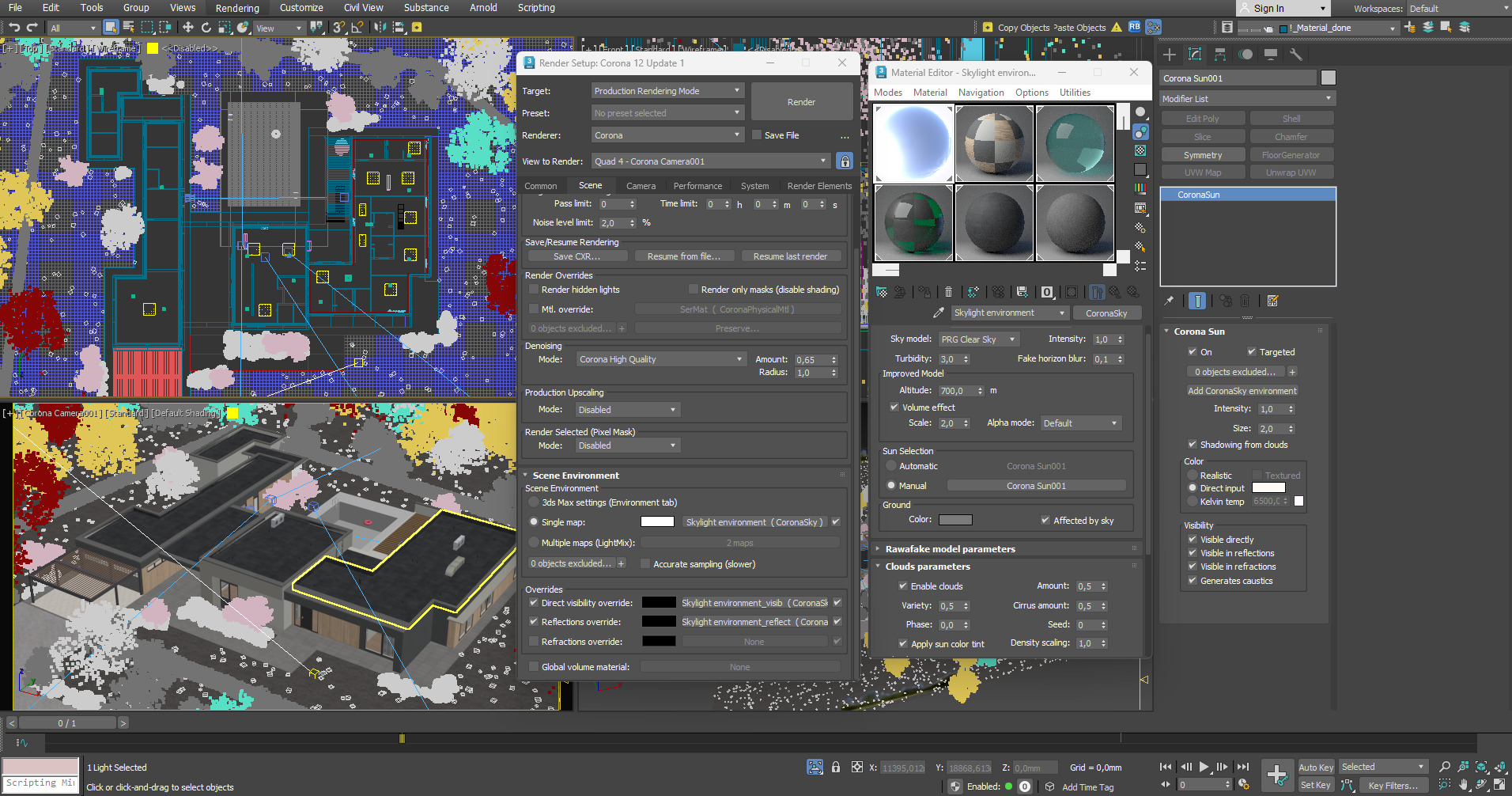Open Select by Name list tool
Image resolution: width=1512 pixels, height=796 pixels.
[128, 28]
